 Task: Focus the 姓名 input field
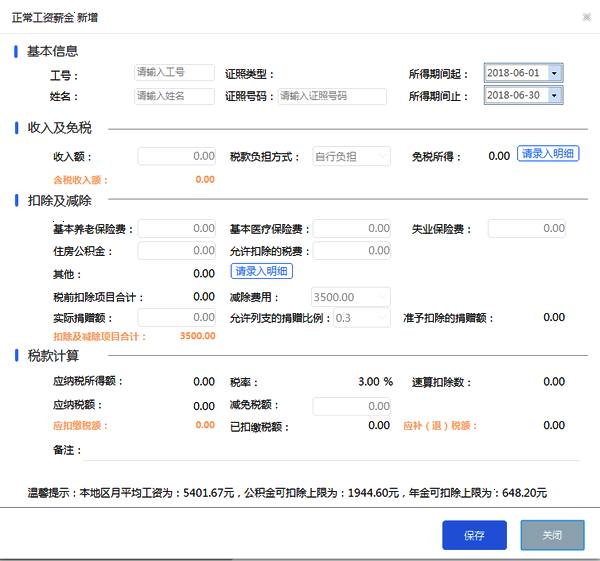pos(174,96)
